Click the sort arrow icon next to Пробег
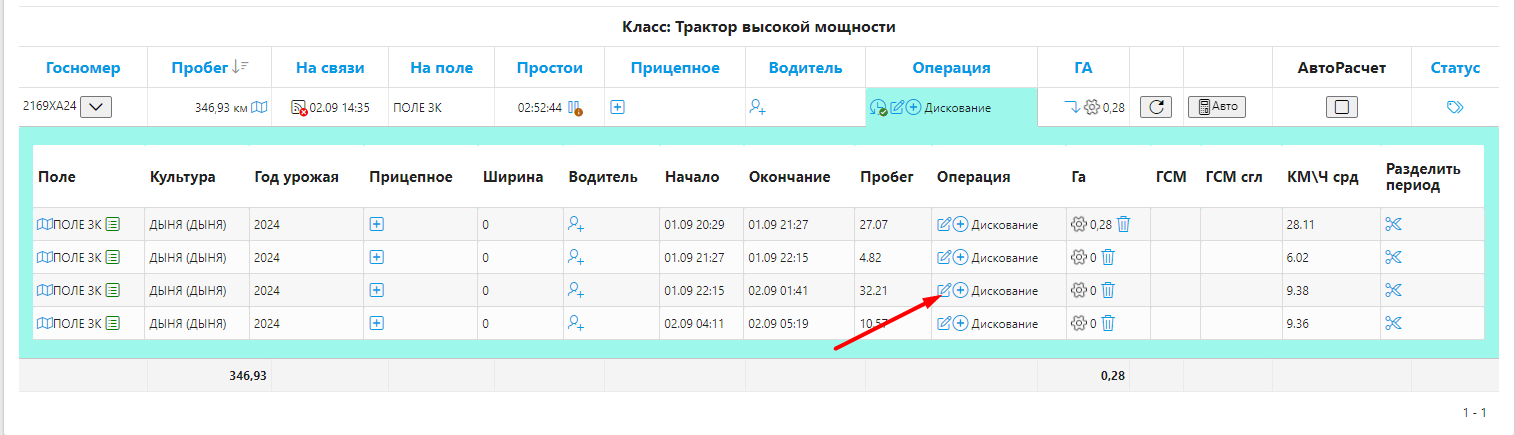 coord(240,67)
